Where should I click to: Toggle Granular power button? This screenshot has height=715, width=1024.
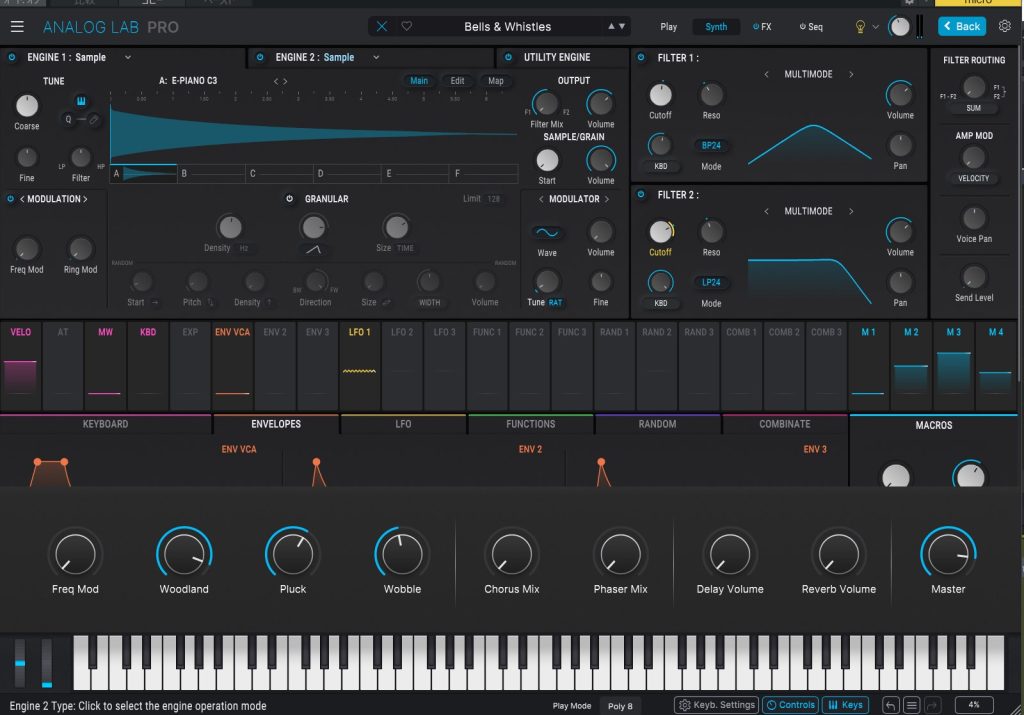290,199
